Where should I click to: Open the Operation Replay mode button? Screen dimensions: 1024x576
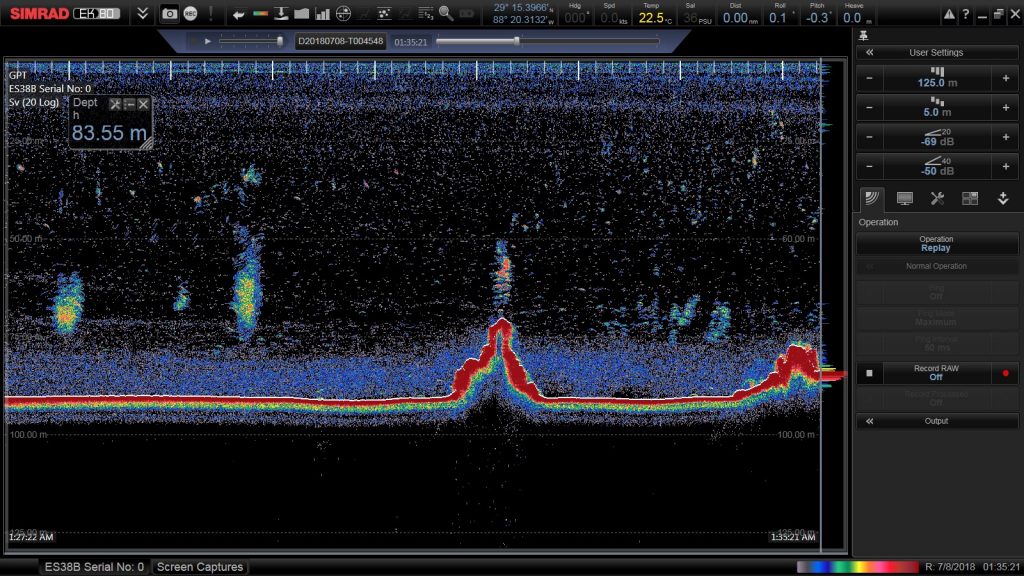point(937,244)
